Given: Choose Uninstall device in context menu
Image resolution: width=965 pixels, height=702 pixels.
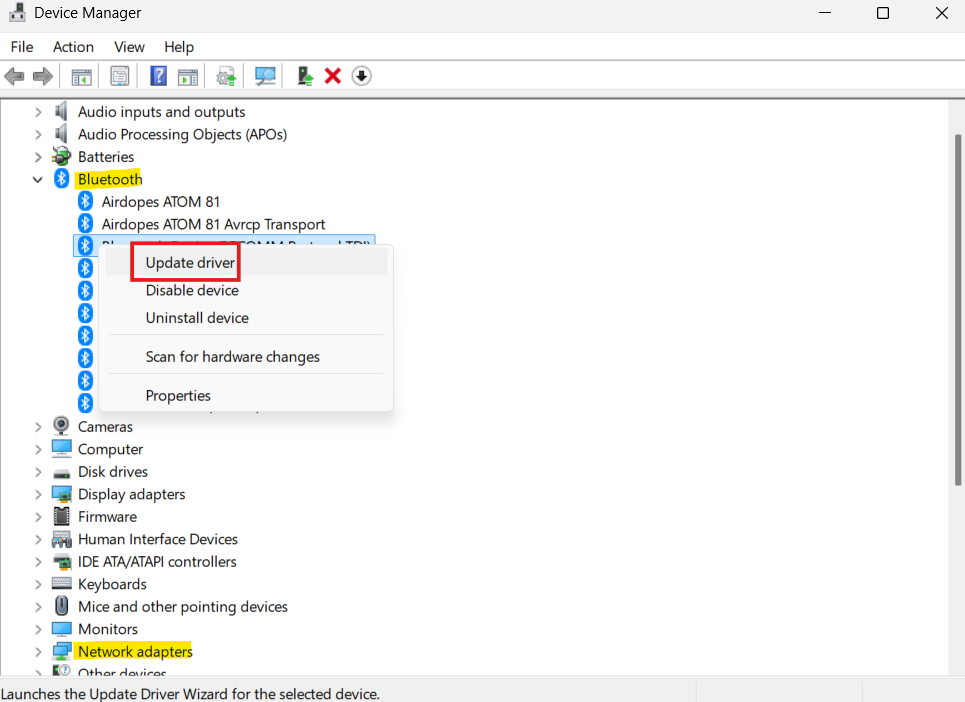Looking at the screenshot, I should point(246,318).
